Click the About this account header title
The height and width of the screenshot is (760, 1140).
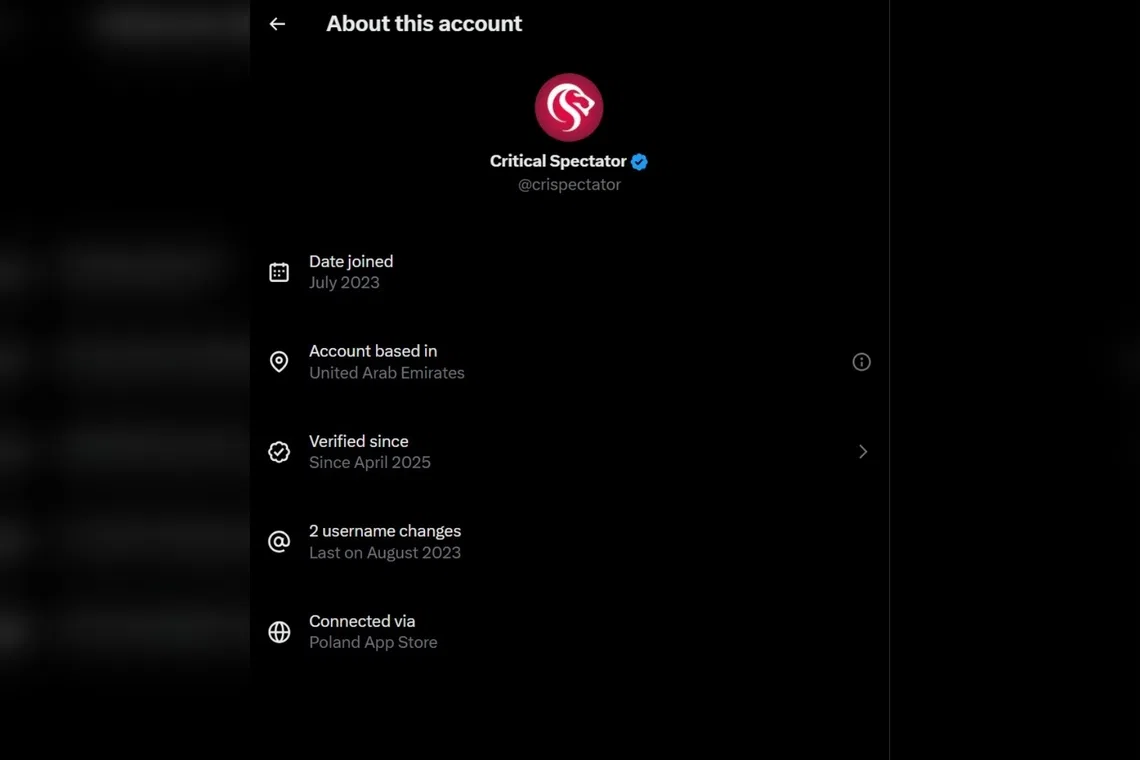click(x=424, y=23)
